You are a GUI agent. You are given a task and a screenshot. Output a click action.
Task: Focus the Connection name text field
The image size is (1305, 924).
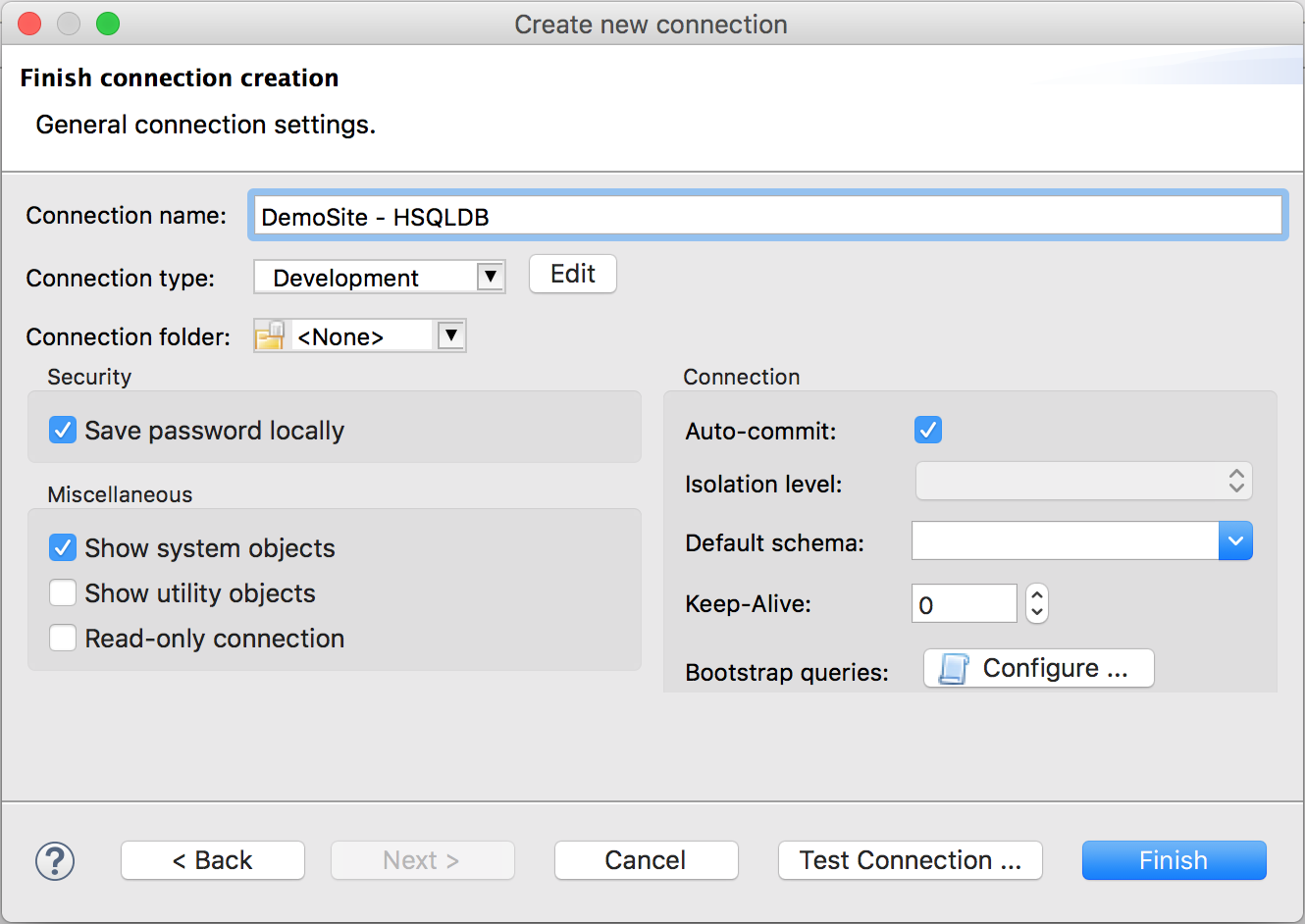tap(767, 217)
